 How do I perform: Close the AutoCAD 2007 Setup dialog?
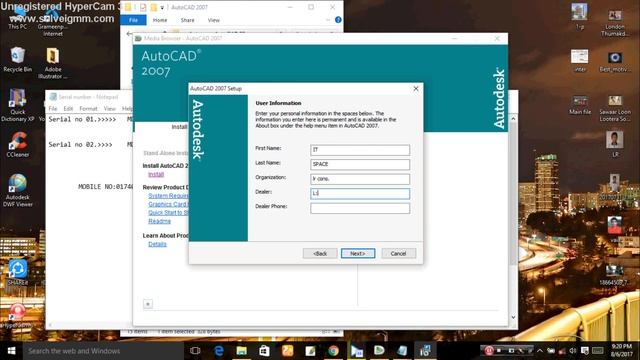click(416, 89)
